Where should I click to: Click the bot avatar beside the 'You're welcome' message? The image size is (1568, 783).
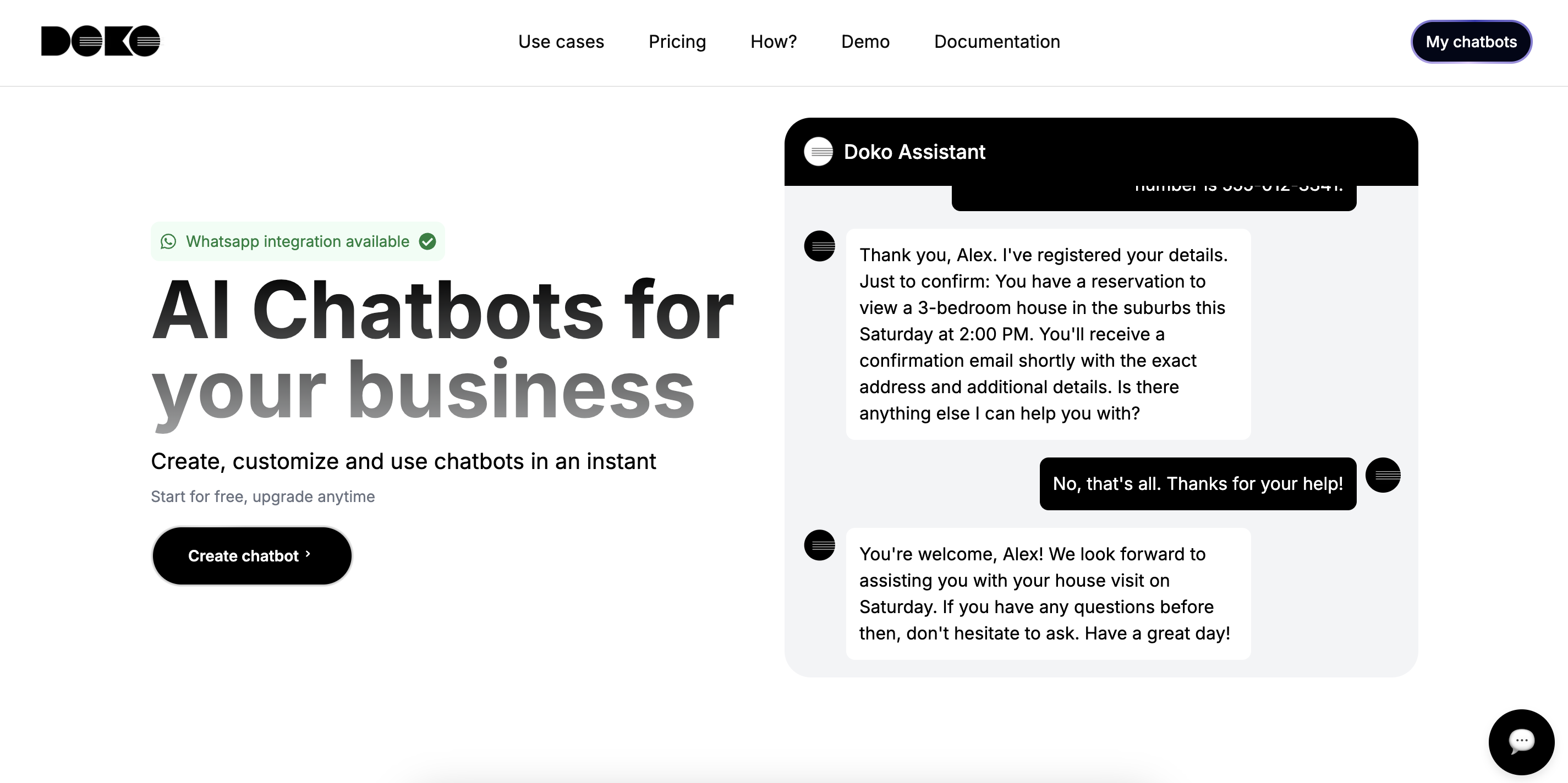tap(819, 544)
